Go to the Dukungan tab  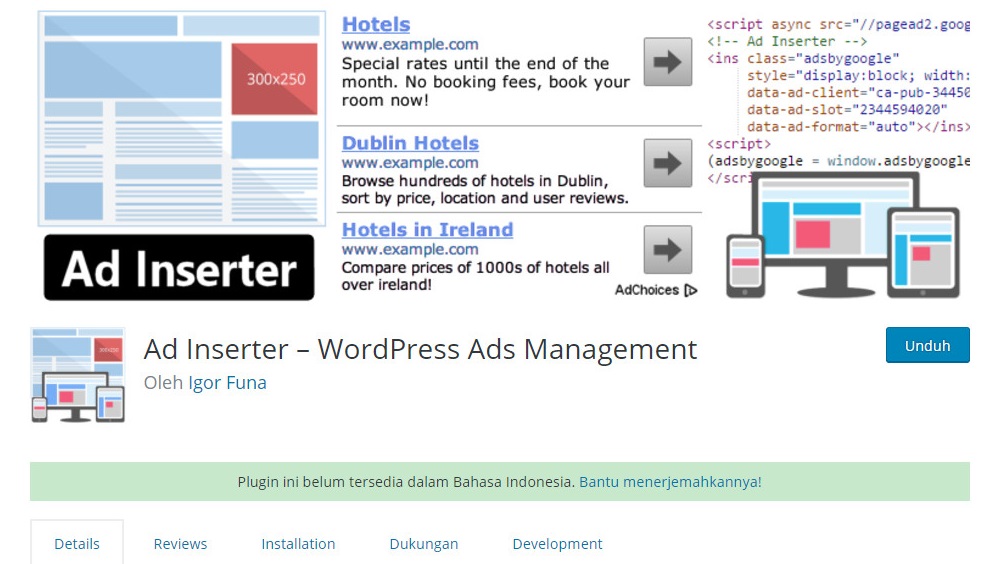(x=424, y=544)
